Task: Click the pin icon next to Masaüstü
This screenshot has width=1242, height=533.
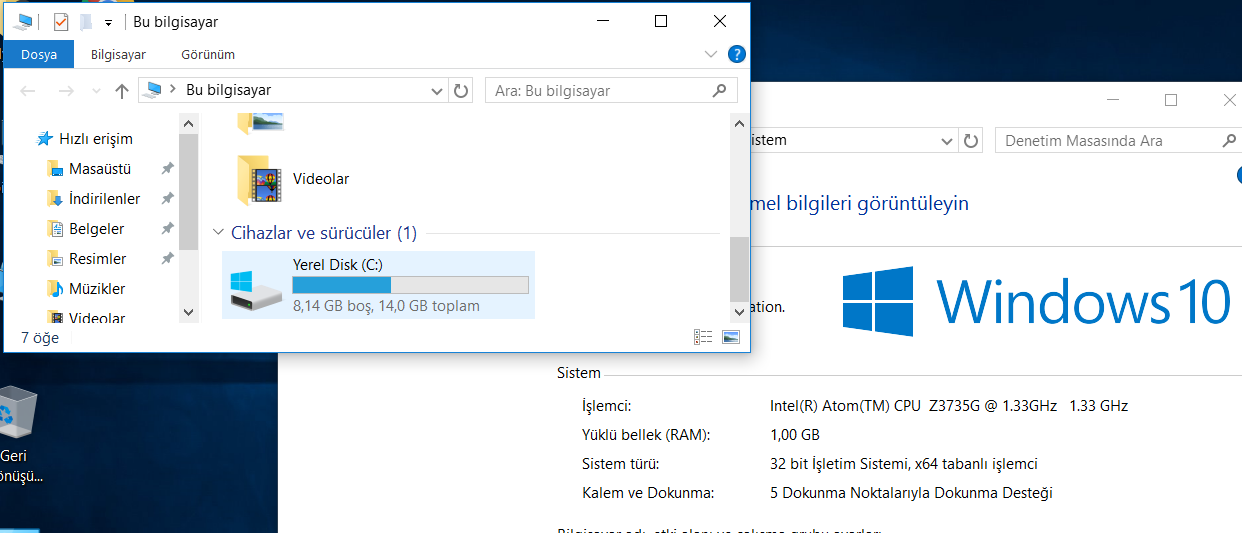Action: point(167,169)
